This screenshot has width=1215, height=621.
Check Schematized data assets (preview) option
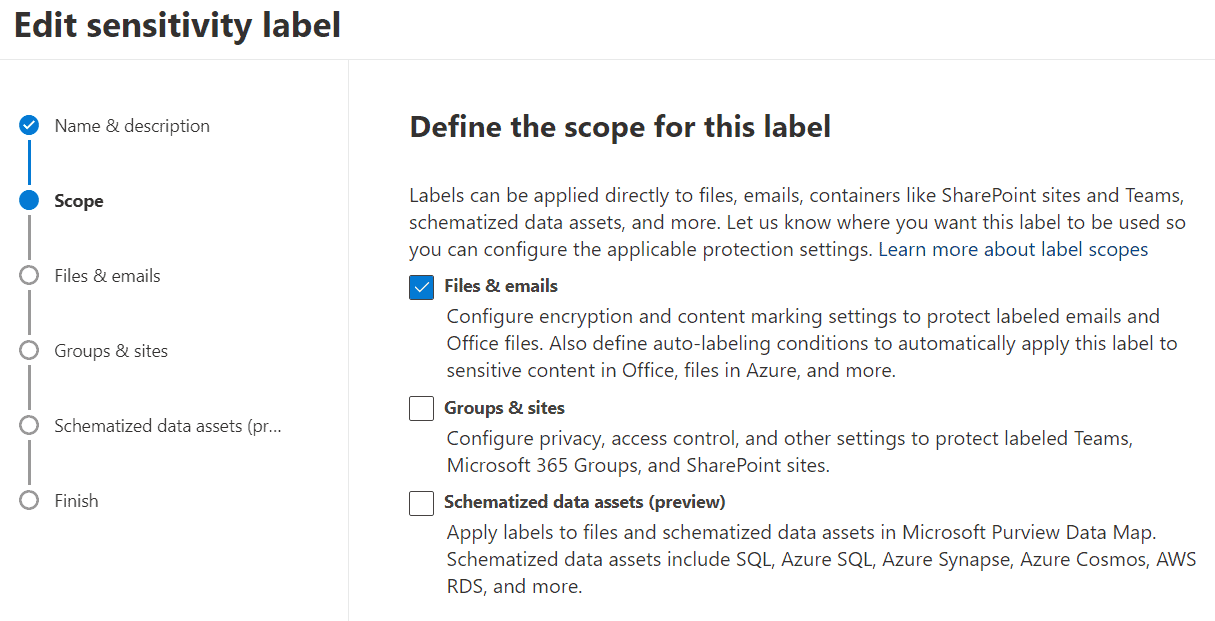click(x=421, y=502)
